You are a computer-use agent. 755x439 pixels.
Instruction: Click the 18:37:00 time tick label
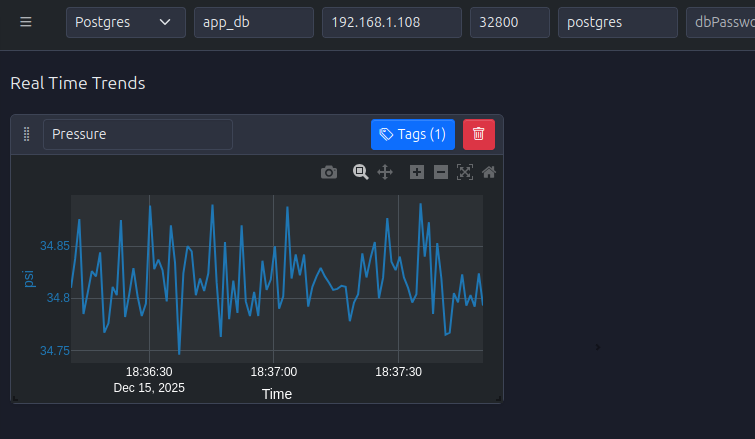point(273,372)
